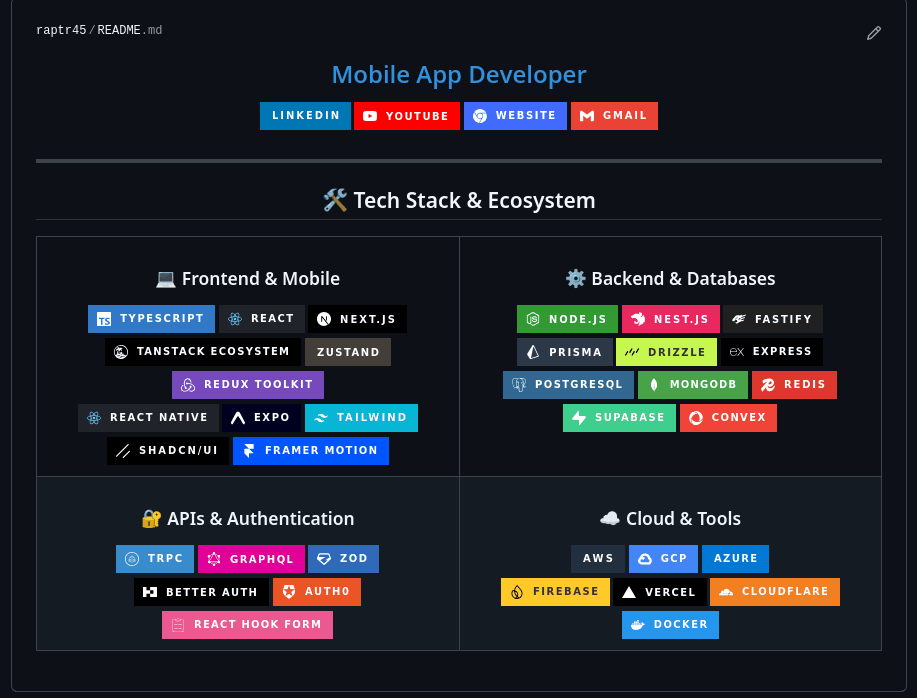The image size is (917, 698).
Task: Click the Mobile App Developer heading
Action: [x=458, y=75]
